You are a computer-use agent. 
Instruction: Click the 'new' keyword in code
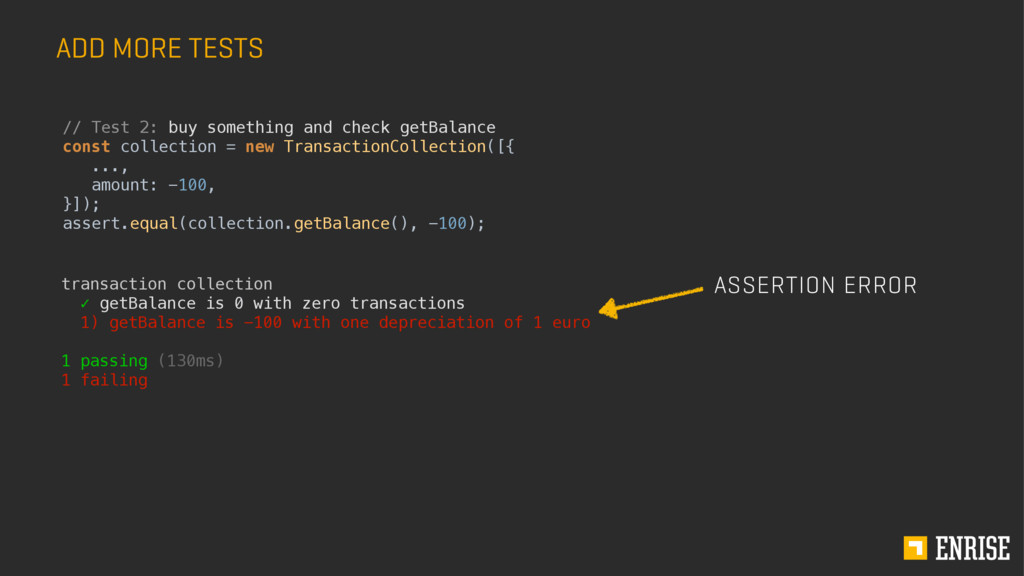[259, 147]
